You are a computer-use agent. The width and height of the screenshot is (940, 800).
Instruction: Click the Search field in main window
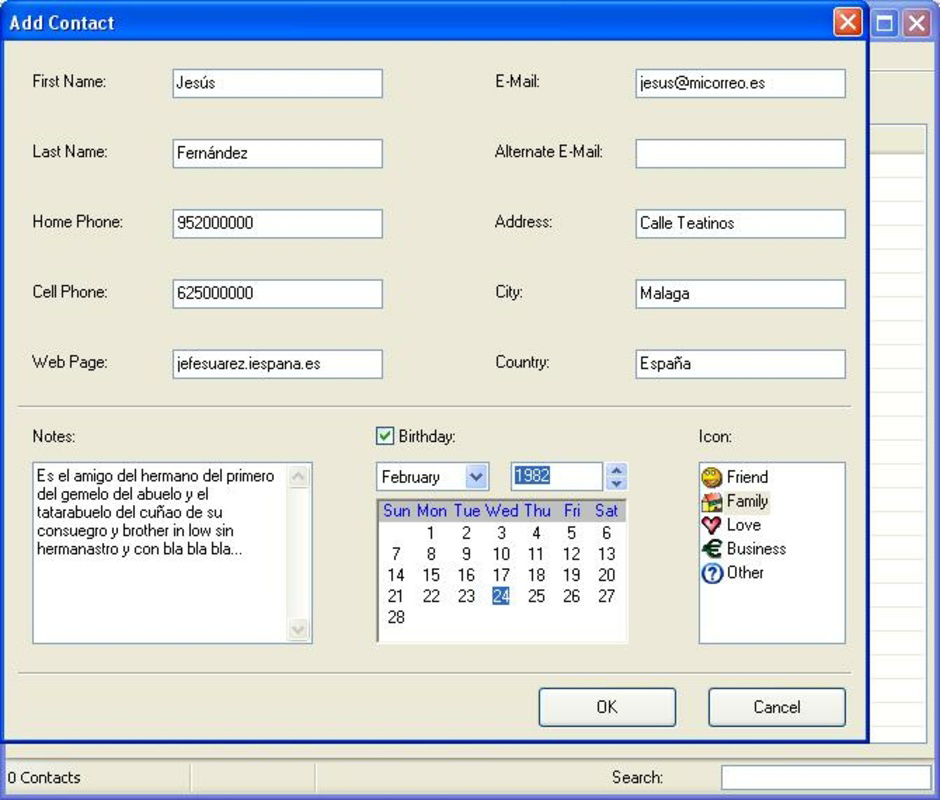pos(826,778)
